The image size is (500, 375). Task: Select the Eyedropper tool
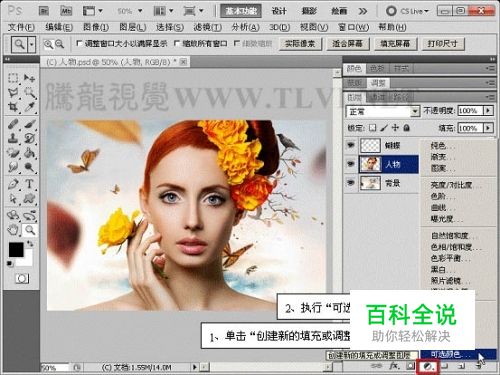(x=29, y=107)
